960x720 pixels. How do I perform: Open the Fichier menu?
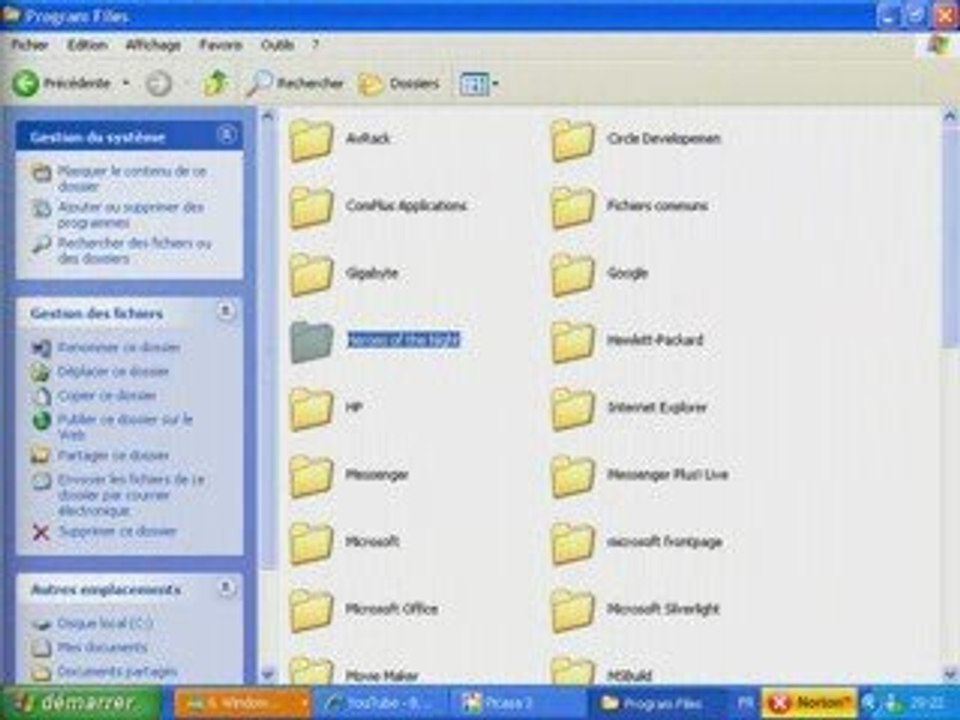(x=29, y=45)
